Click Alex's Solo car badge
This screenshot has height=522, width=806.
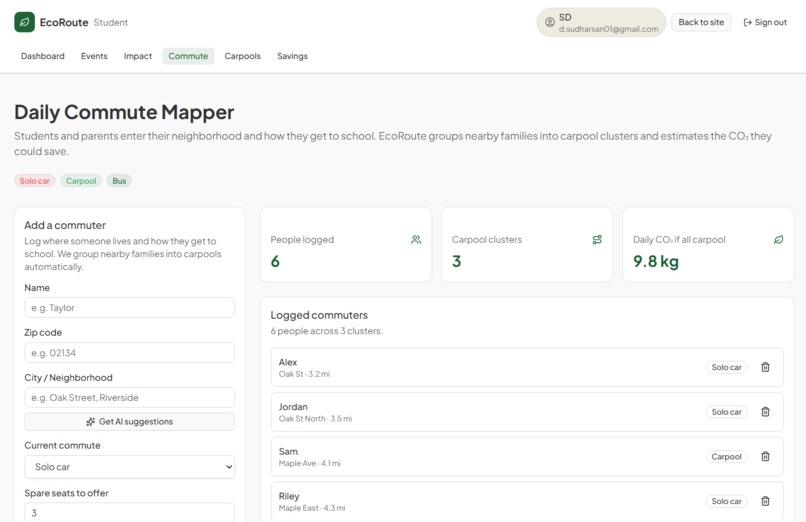[726, 367]
